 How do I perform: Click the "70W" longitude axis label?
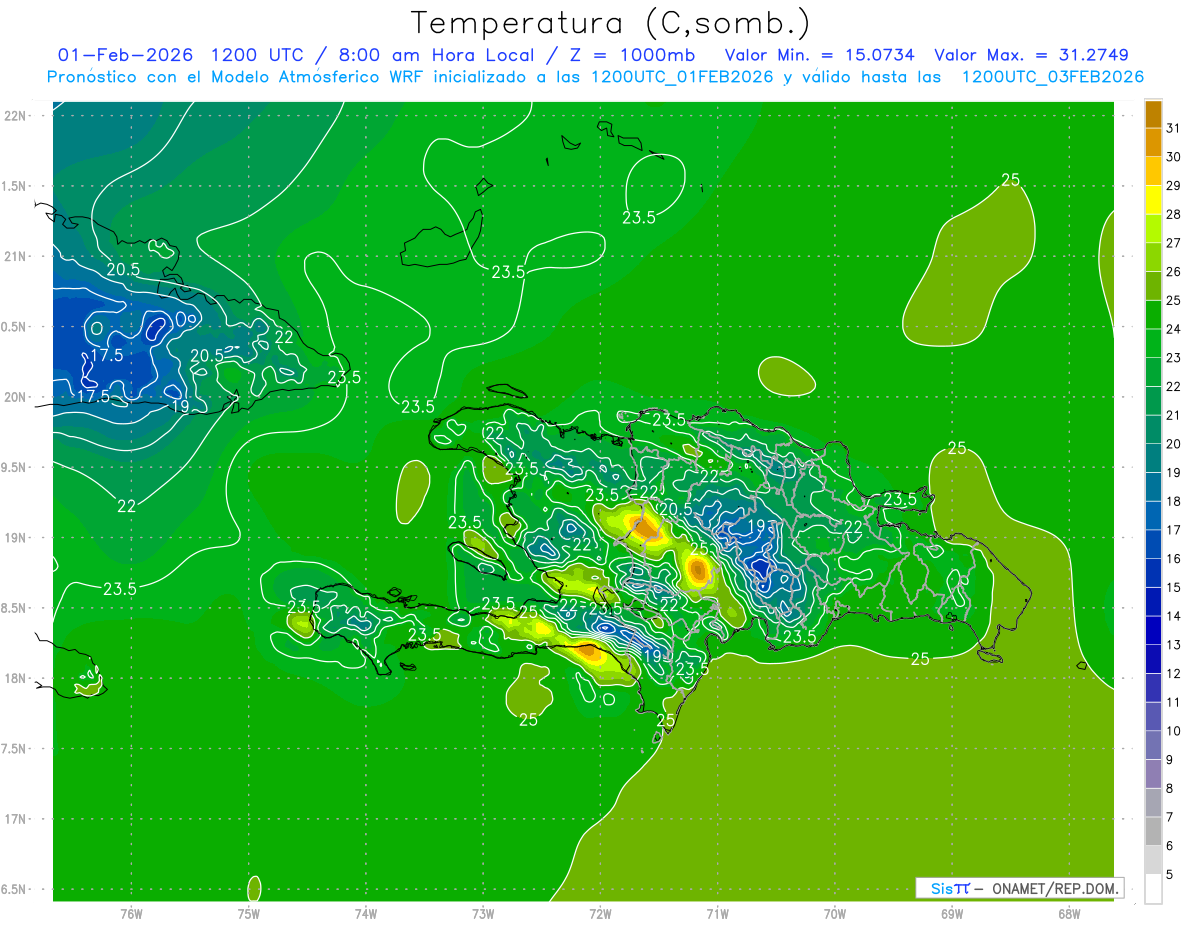pyautogui.click(x=835, y=914)
